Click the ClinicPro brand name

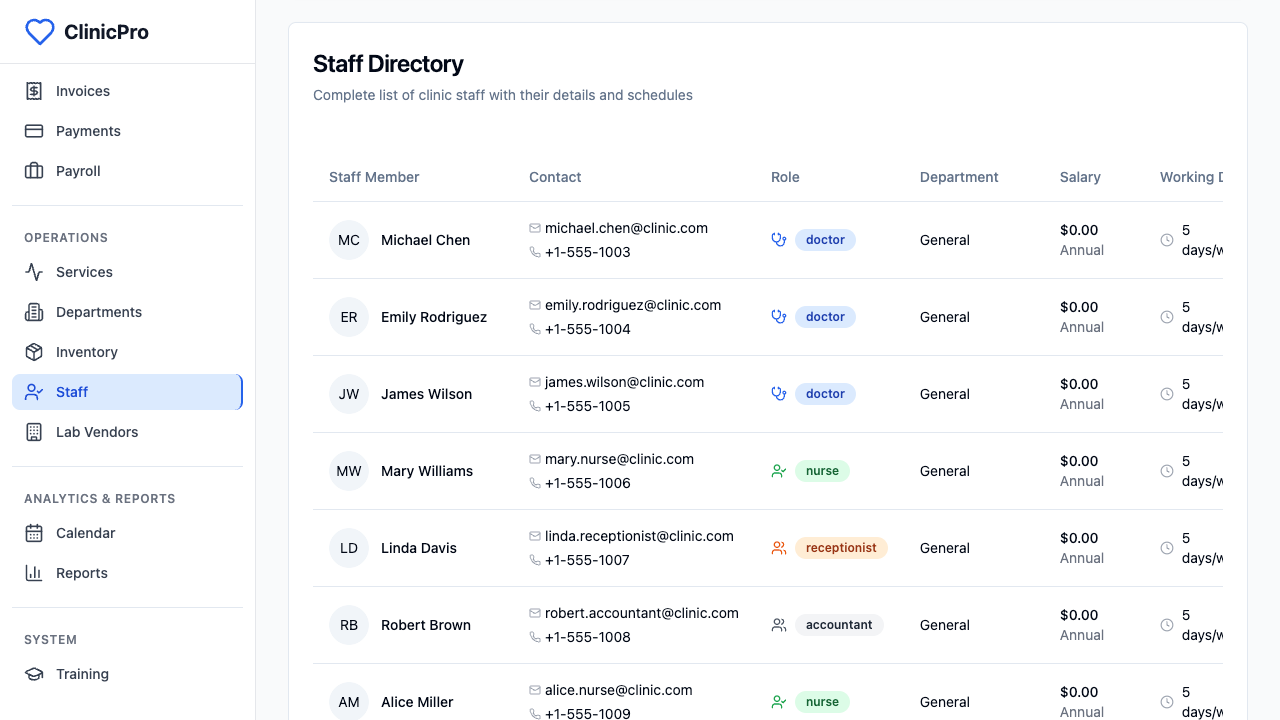pos(106,32)
